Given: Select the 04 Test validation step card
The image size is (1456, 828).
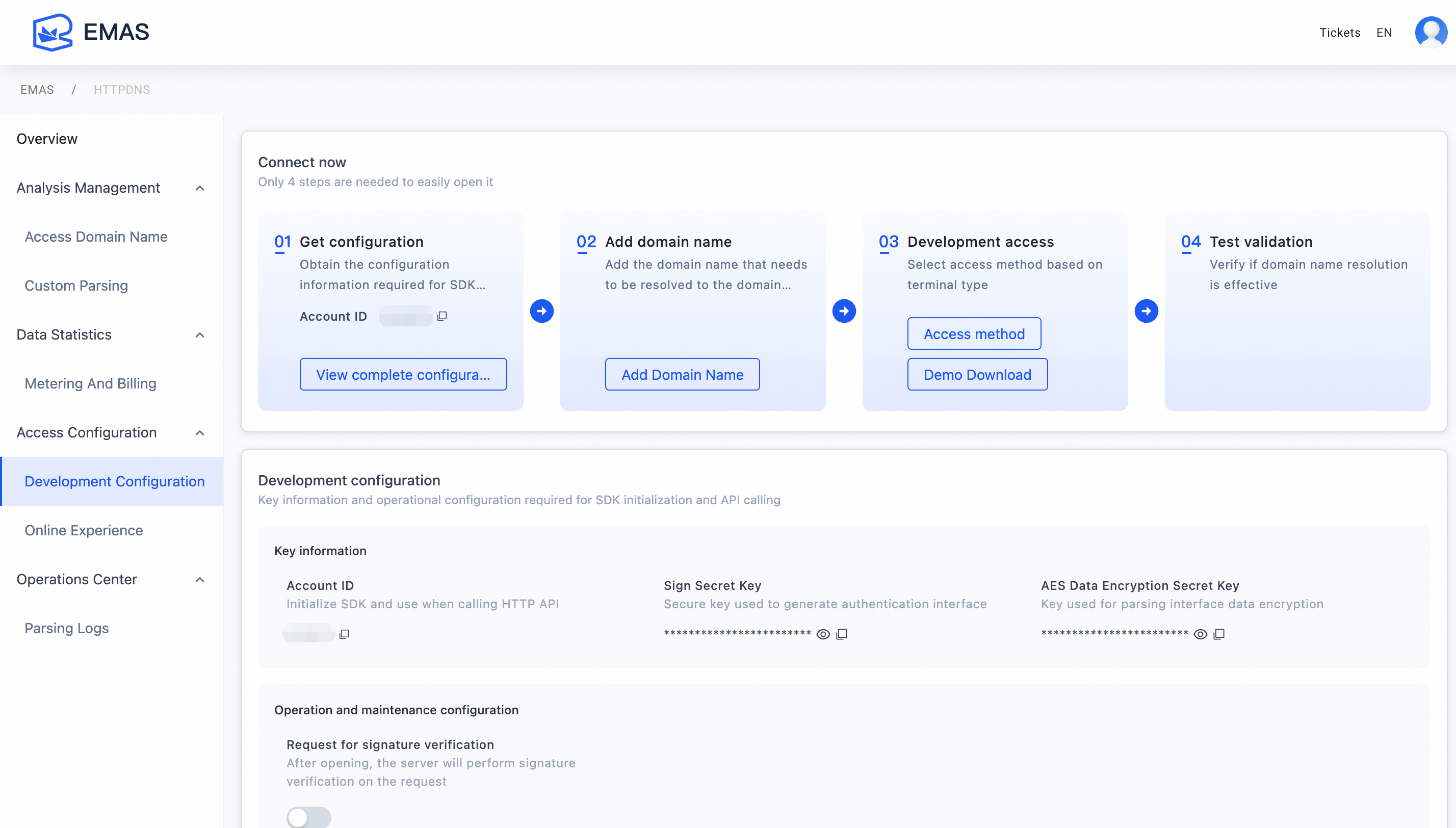Looking at the screenshot, I should pyautogui.click(x=1297, y=311).
